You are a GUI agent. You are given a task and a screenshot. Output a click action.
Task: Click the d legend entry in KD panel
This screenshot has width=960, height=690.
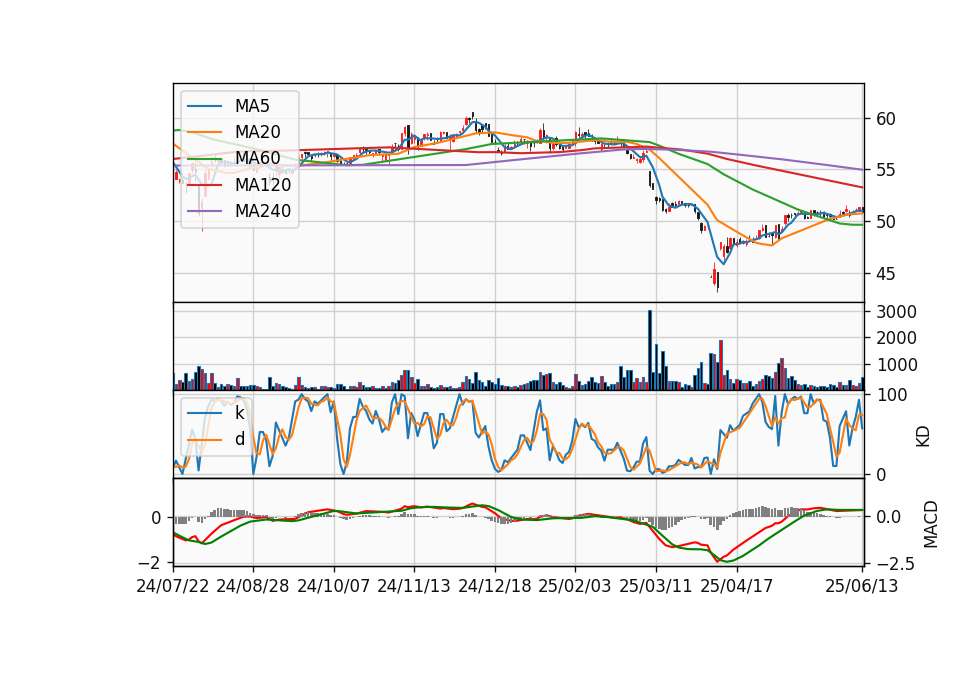[239, 438]
